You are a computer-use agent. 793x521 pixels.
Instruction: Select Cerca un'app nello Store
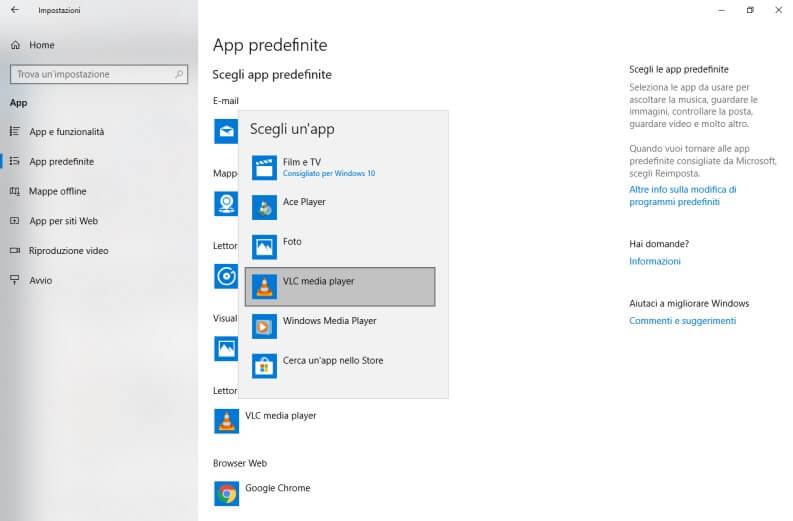point(340,366)
